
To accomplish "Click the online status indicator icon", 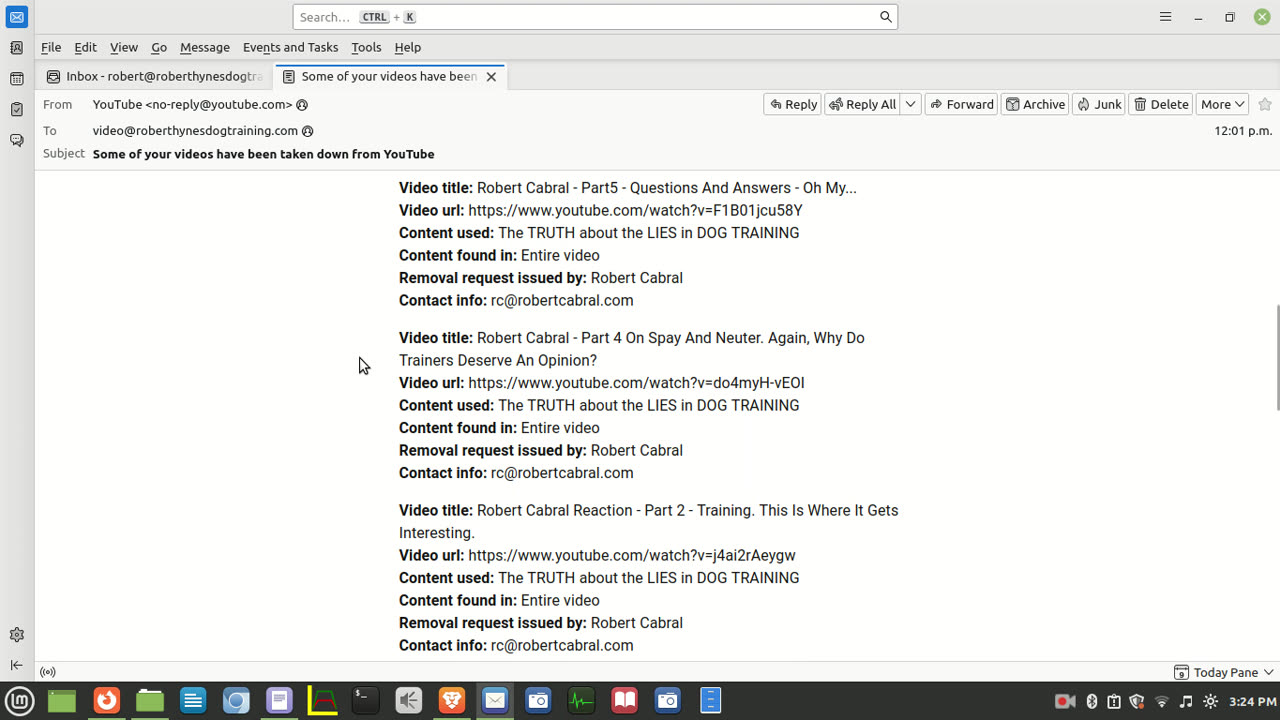I will [x=48, y=672].
